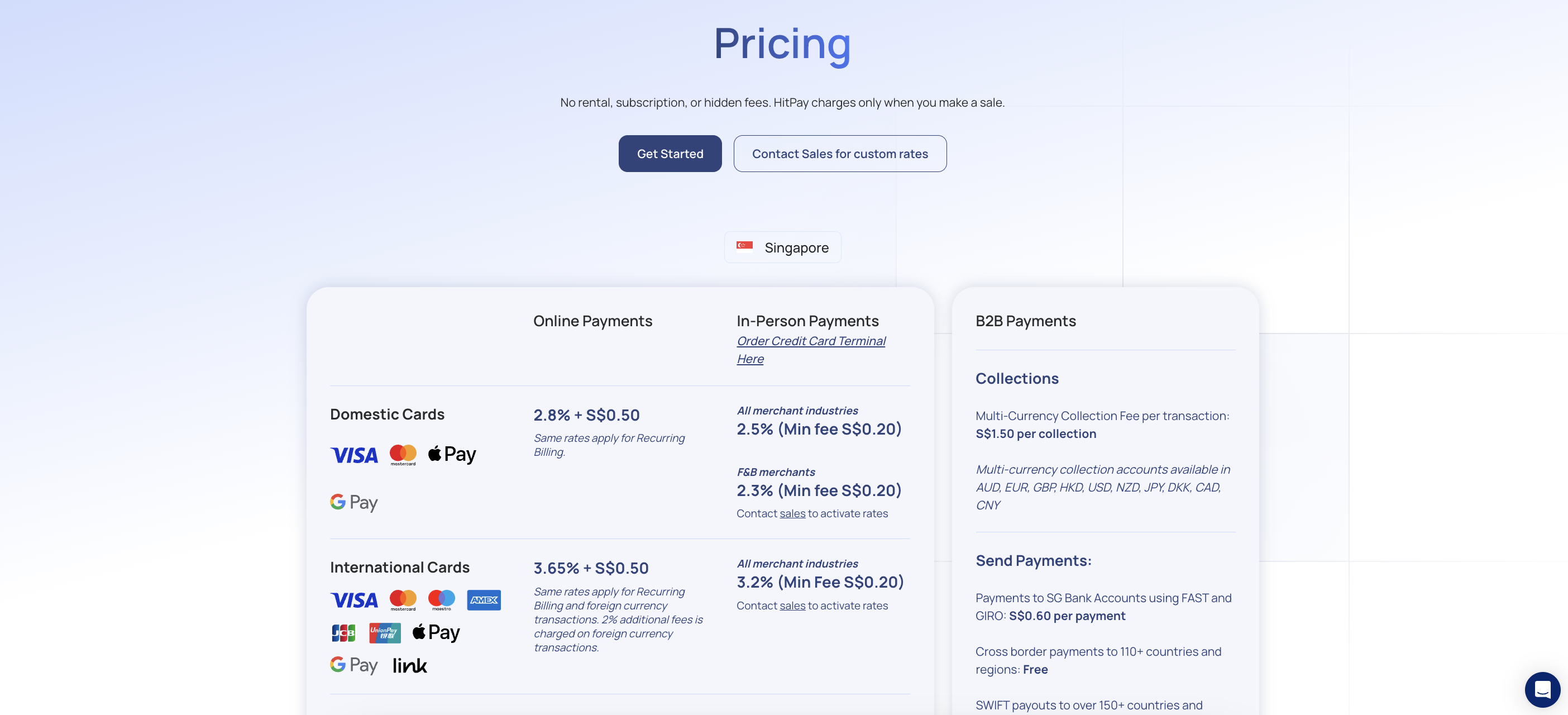Open the Order Credit Card Terminal Here link
Screen dimensions: 1568x715
pyautogui.click(x=811, y=350)
